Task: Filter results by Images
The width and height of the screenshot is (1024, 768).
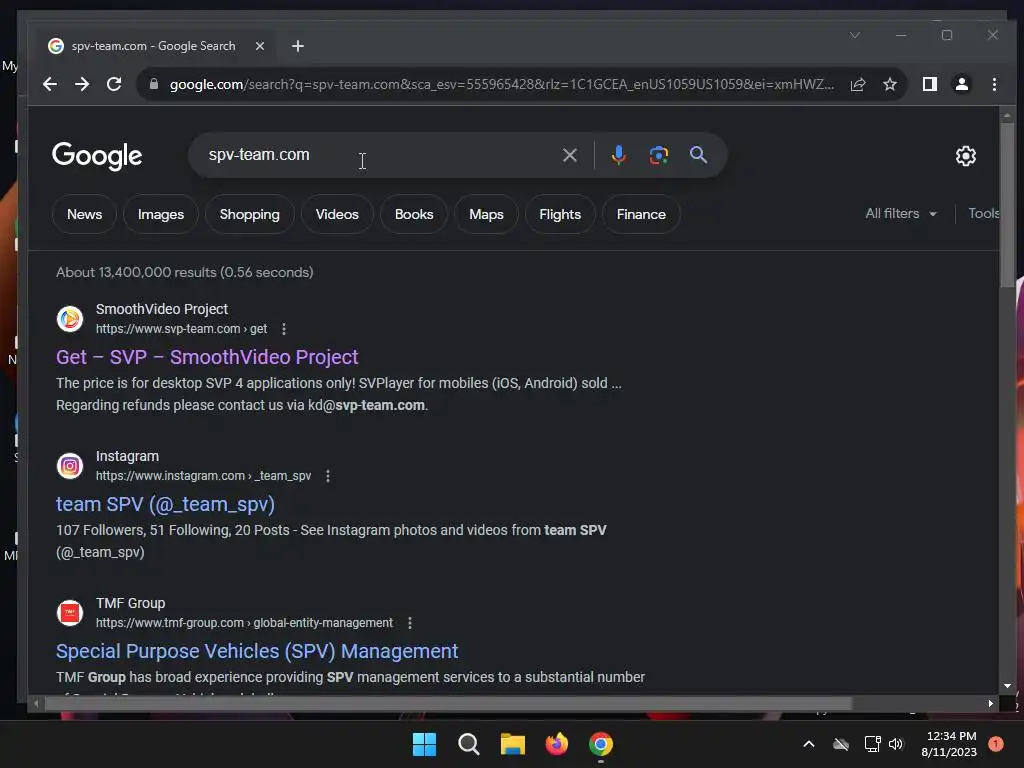Action: coord(161,214)
